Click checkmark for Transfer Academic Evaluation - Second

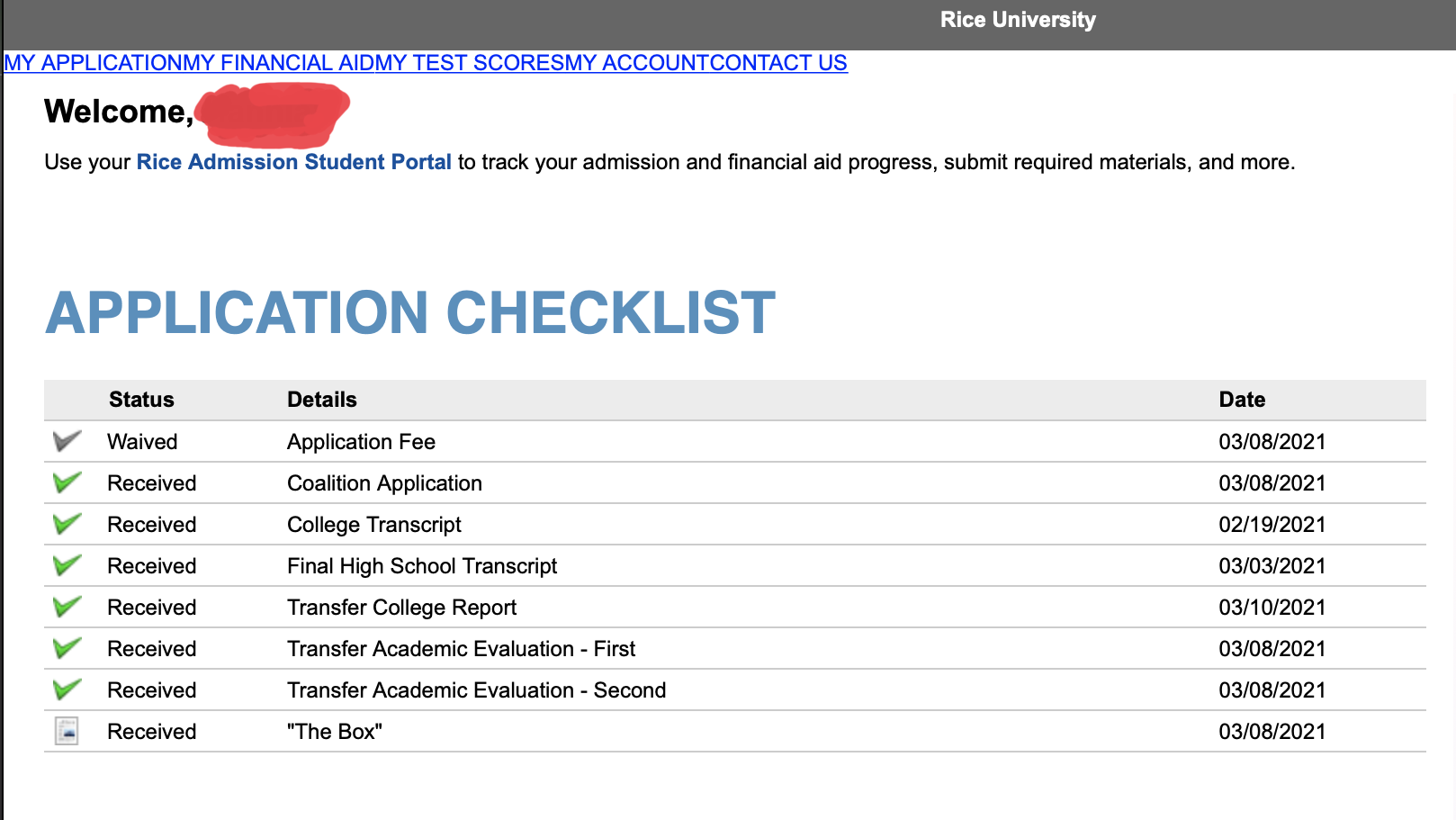67,689
